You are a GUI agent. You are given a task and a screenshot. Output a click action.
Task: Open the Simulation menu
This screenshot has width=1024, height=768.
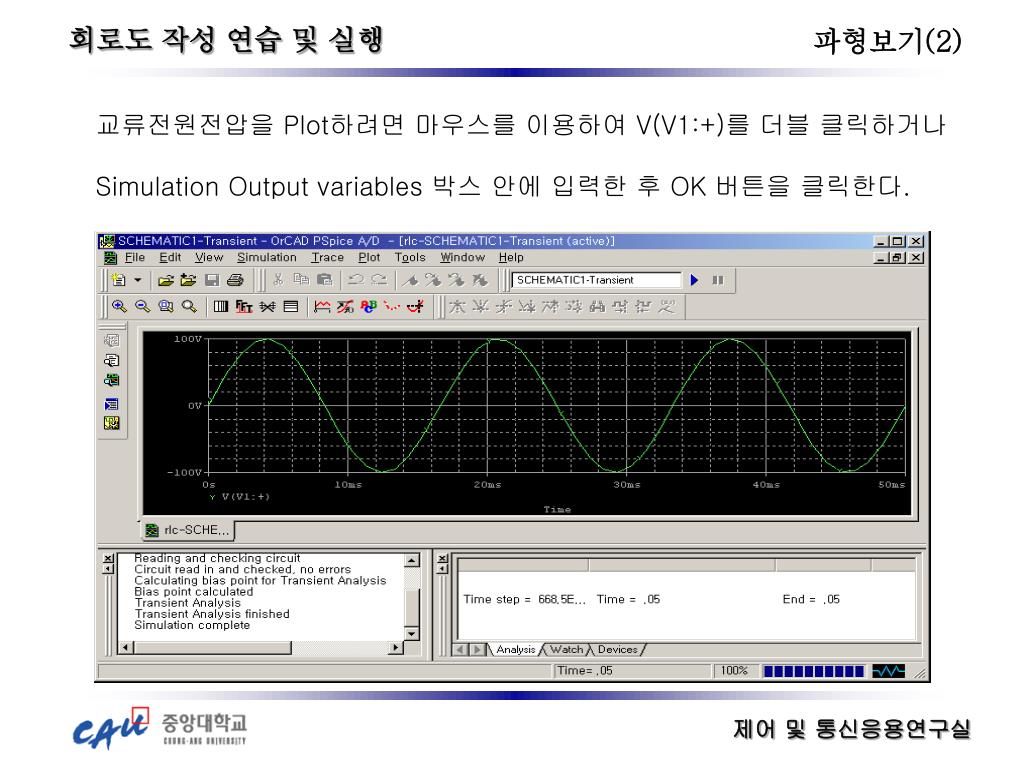(266, 257)
